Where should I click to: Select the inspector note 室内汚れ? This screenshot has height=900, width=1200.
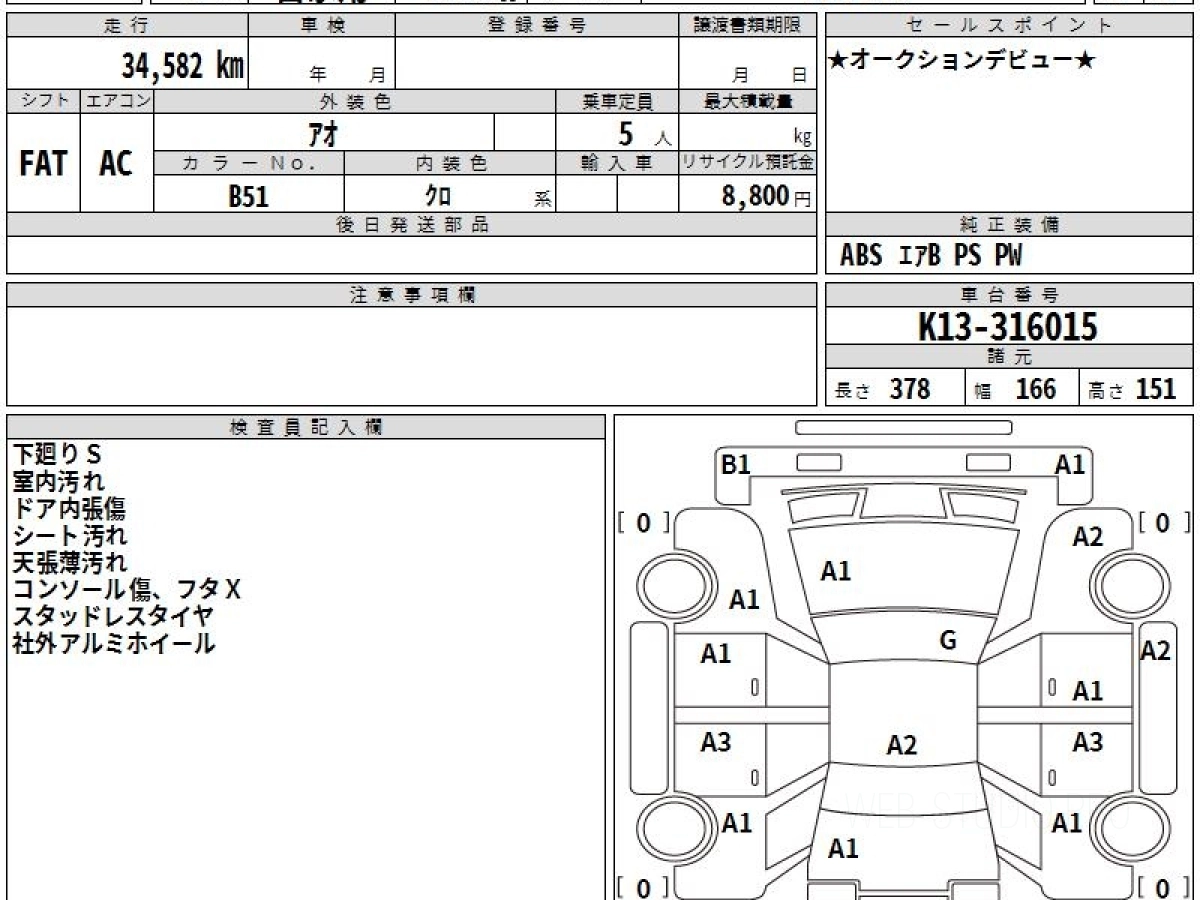tap(59, 481)
